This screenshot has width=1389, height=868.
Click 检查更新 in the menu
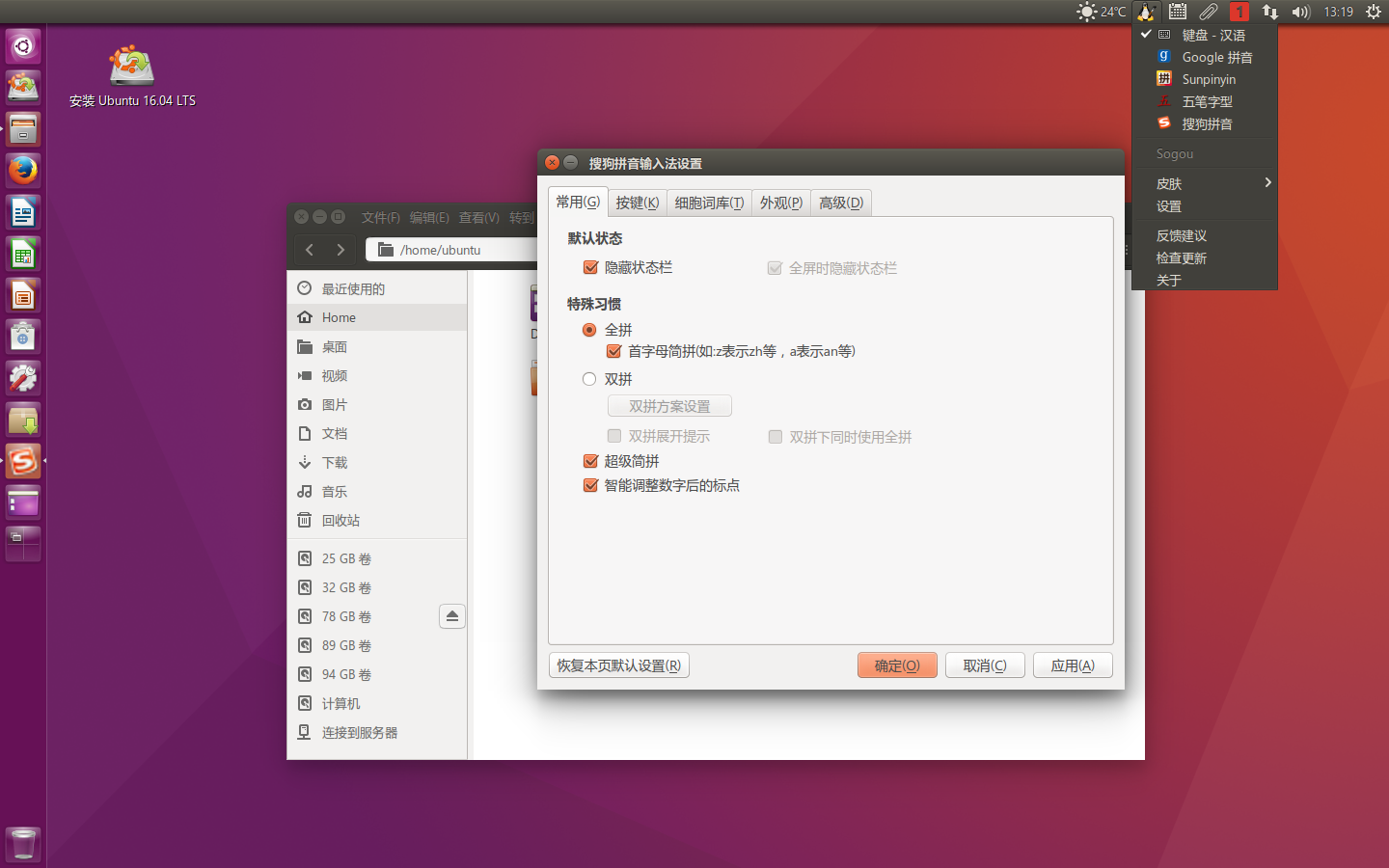coord(1205,258)
